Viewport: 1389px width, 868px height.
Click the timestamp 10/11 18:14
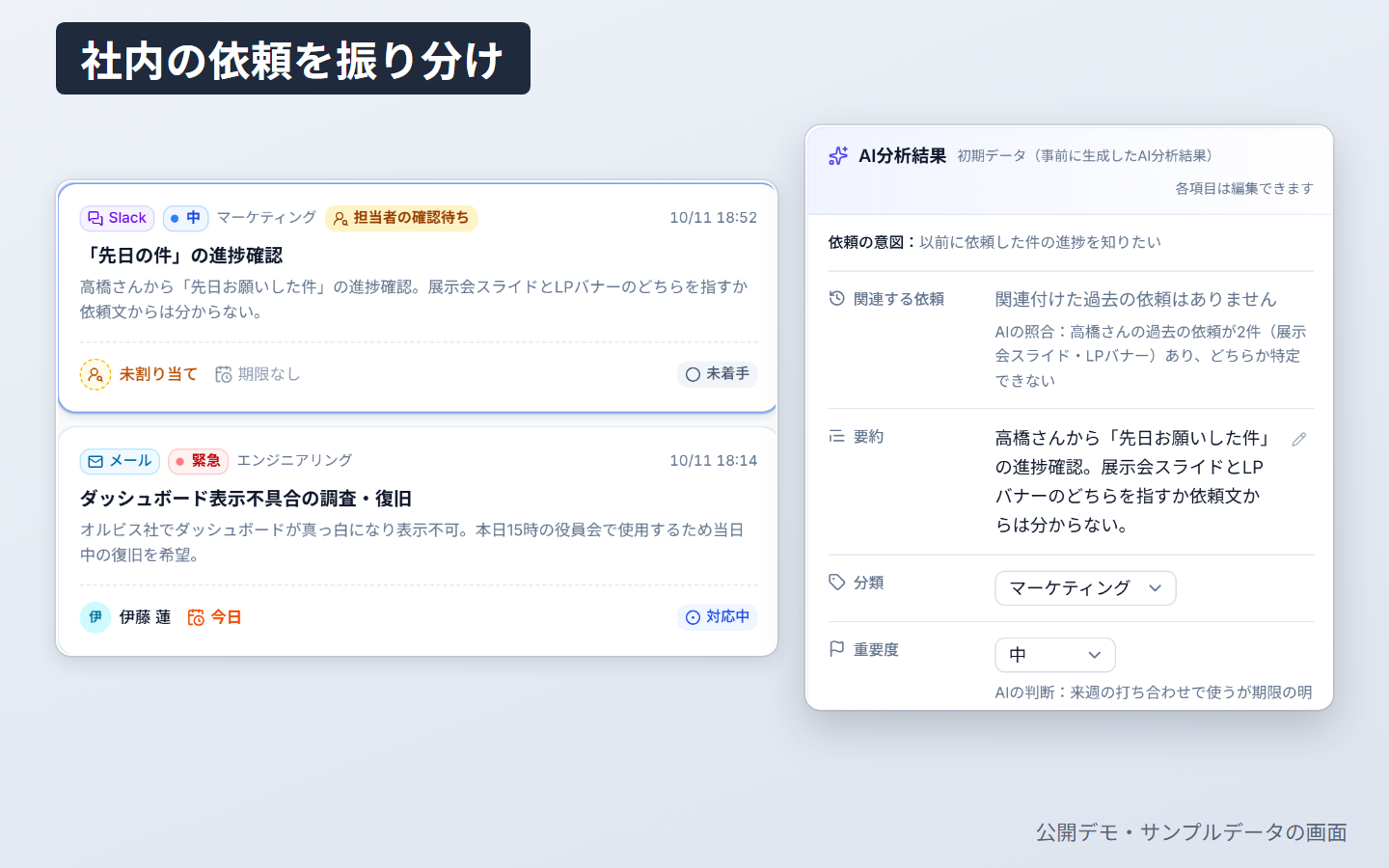[x=714, y=461]
